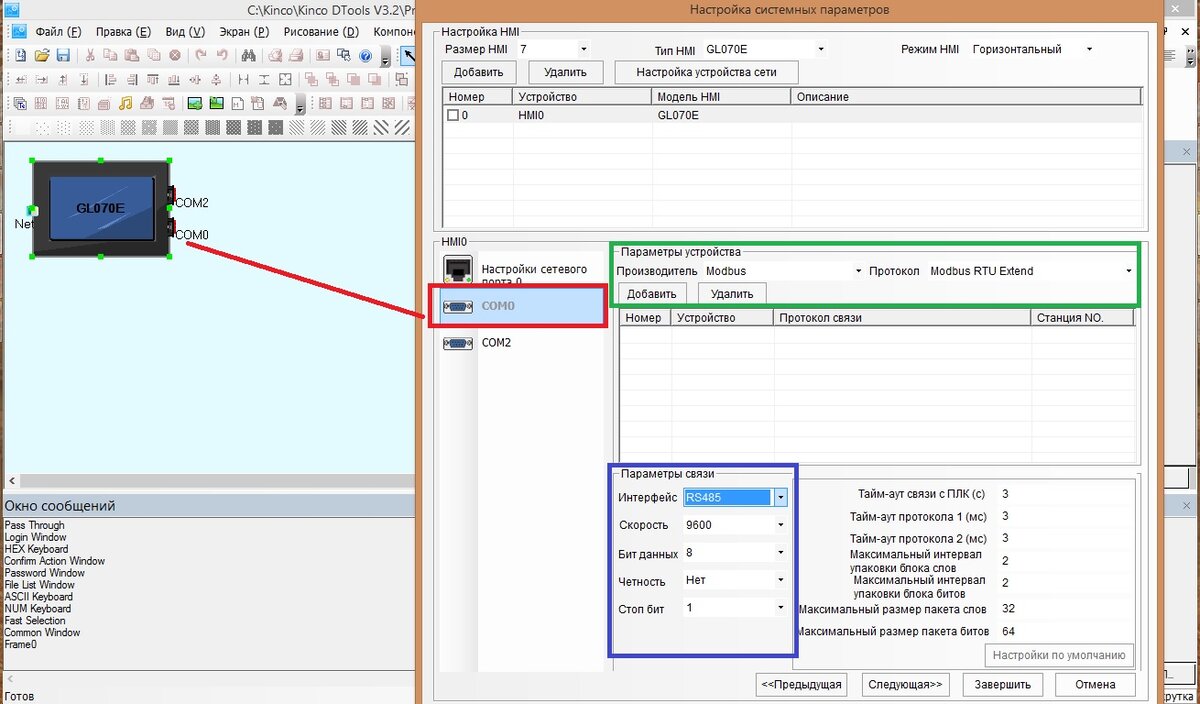Click the Станция NO. column header
This screenshot has height=704, width=1200.
click(1082, 318)
